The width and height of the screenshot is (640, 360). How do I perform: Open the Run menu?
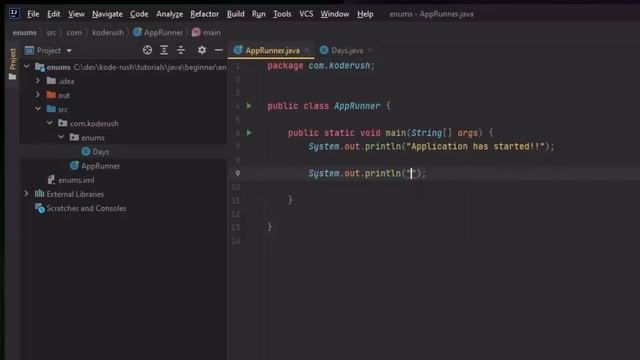pyautogui.click(x=259, y=14)
